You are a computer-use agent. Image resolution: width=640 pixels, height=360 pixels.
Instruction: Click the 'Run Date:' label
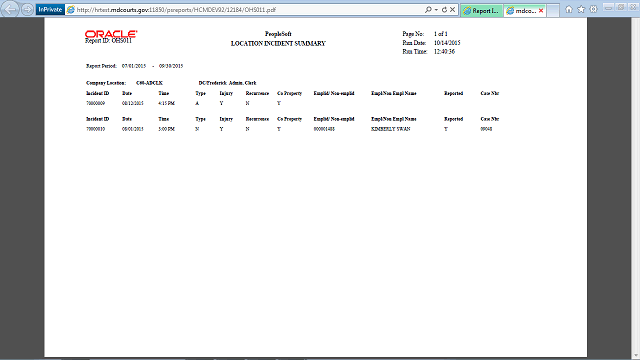[414, 43]
